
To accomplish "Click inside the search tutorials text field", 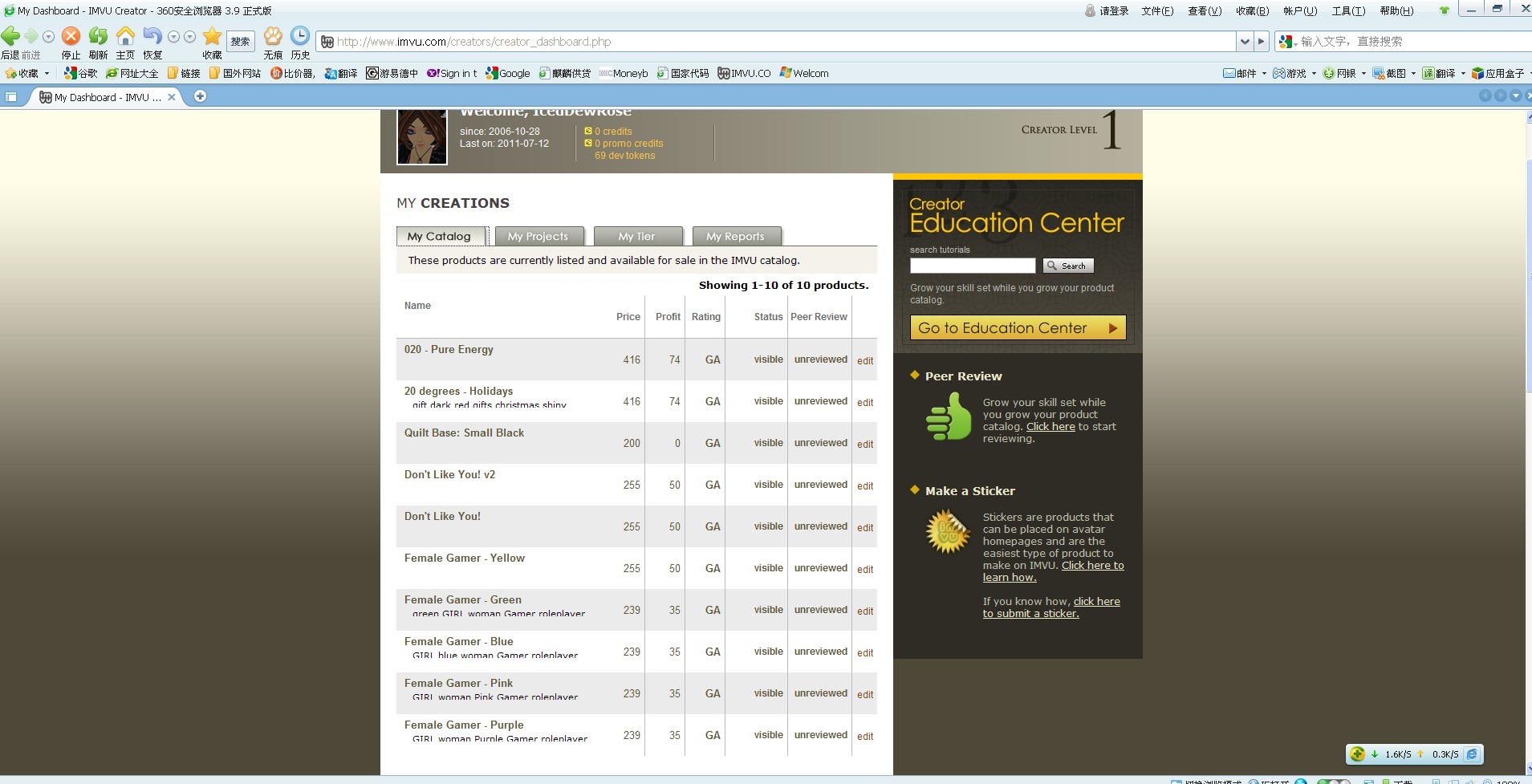I will [x=972, y=266].
